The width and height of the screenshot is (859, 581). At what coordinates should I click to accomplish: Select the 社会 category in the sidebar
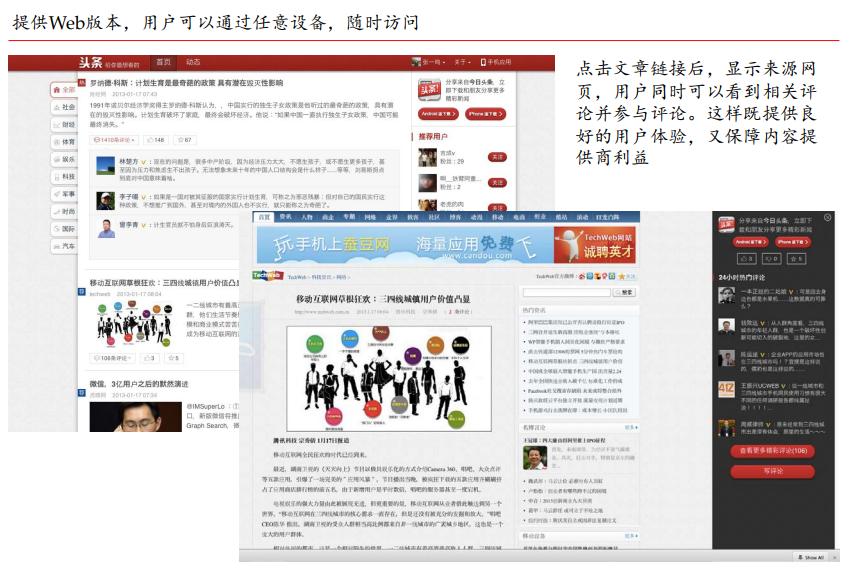pyautogui.click(x=64, y=107)
